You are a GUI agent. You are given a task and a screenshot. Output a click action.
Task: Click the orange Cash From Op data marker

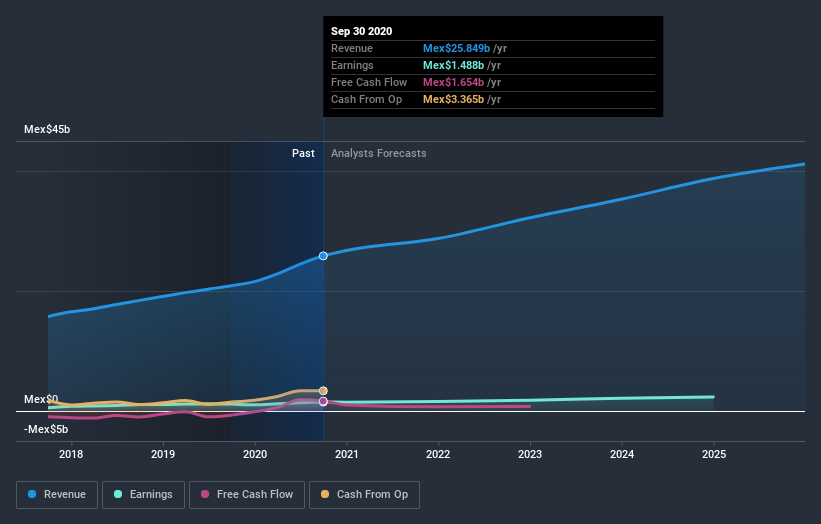[323, 391]
